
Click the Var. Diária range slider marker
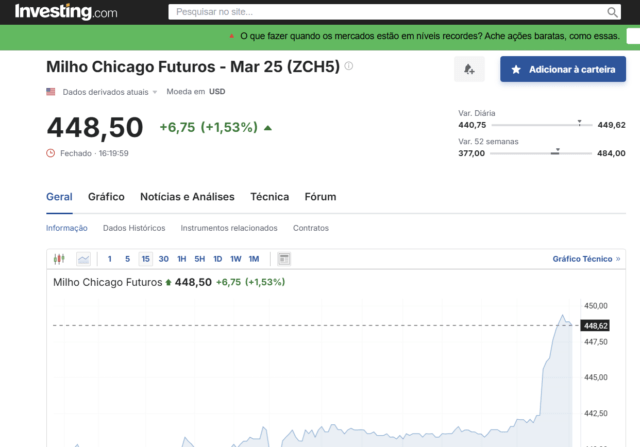click(x=579, y=123)
